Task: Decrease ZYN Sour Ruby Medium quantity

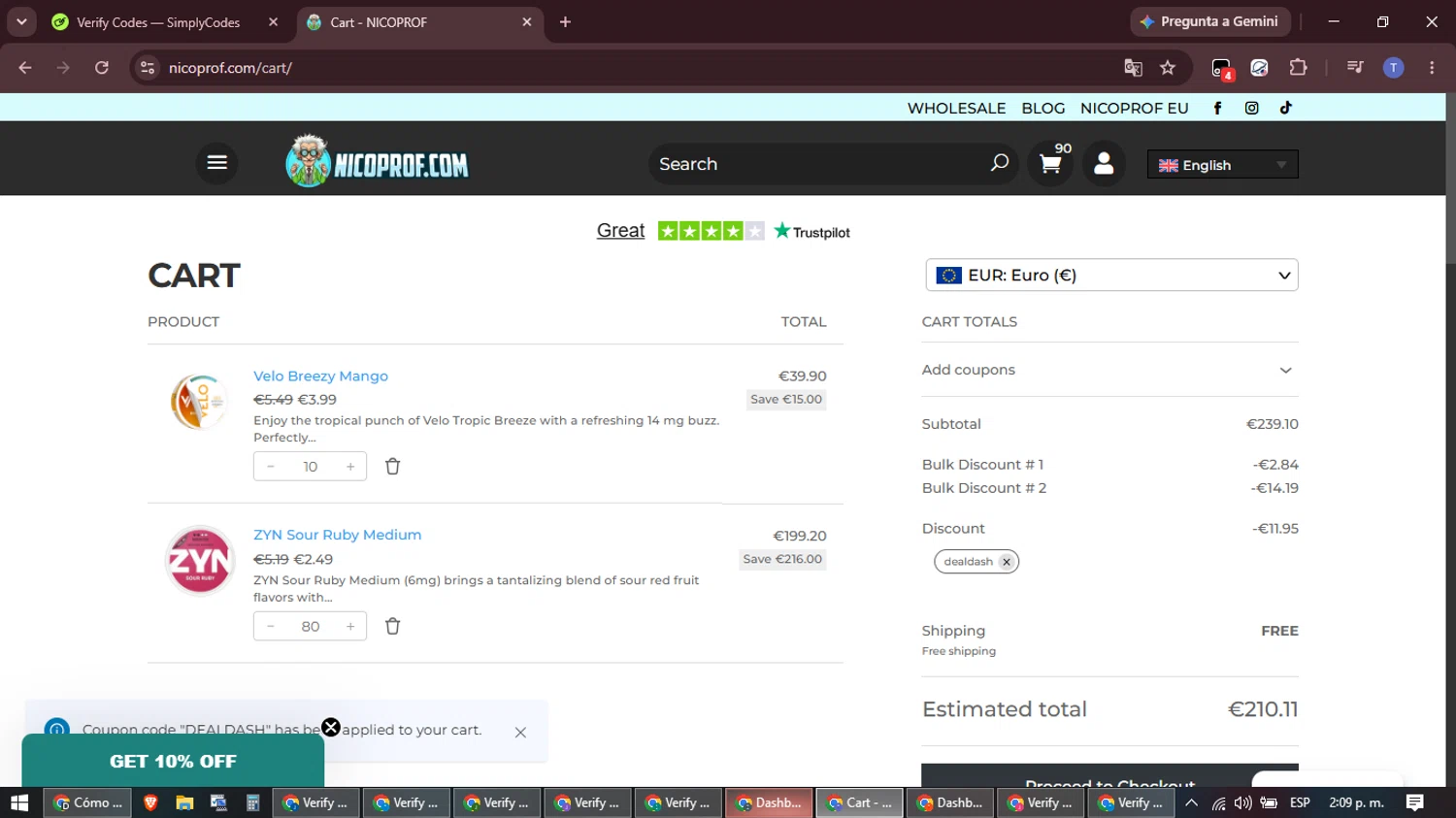Action: coord(271,626)
